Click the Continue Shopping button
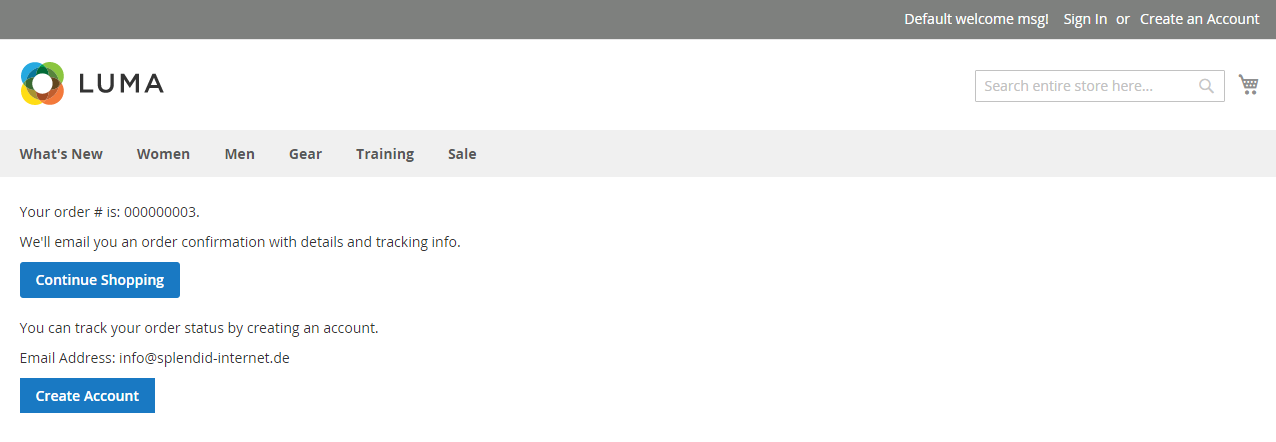Screen dimensions: 1276x442 click(100, 280)
